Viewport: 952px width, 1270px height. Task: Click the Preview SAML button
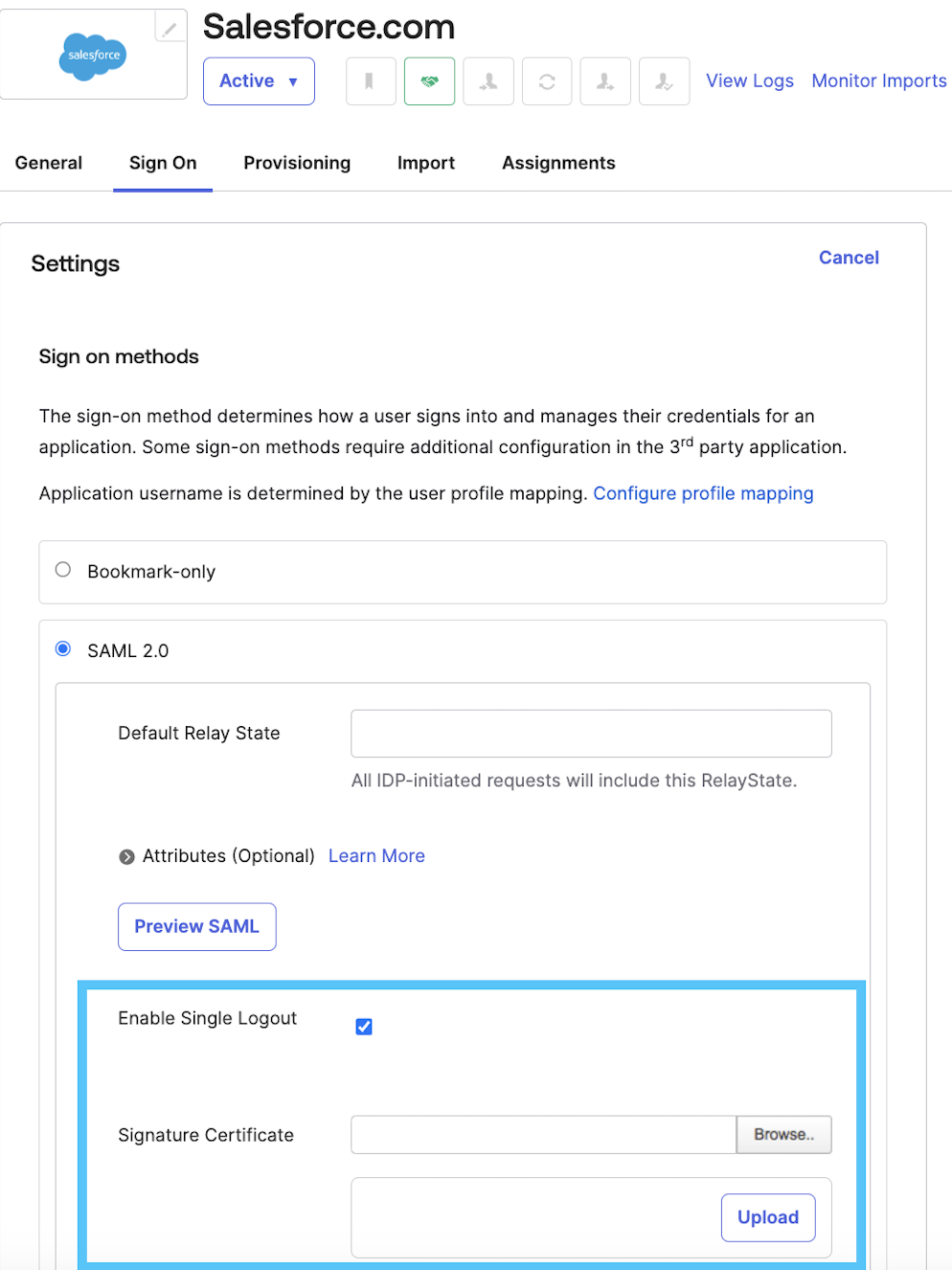tap(196, 926)
